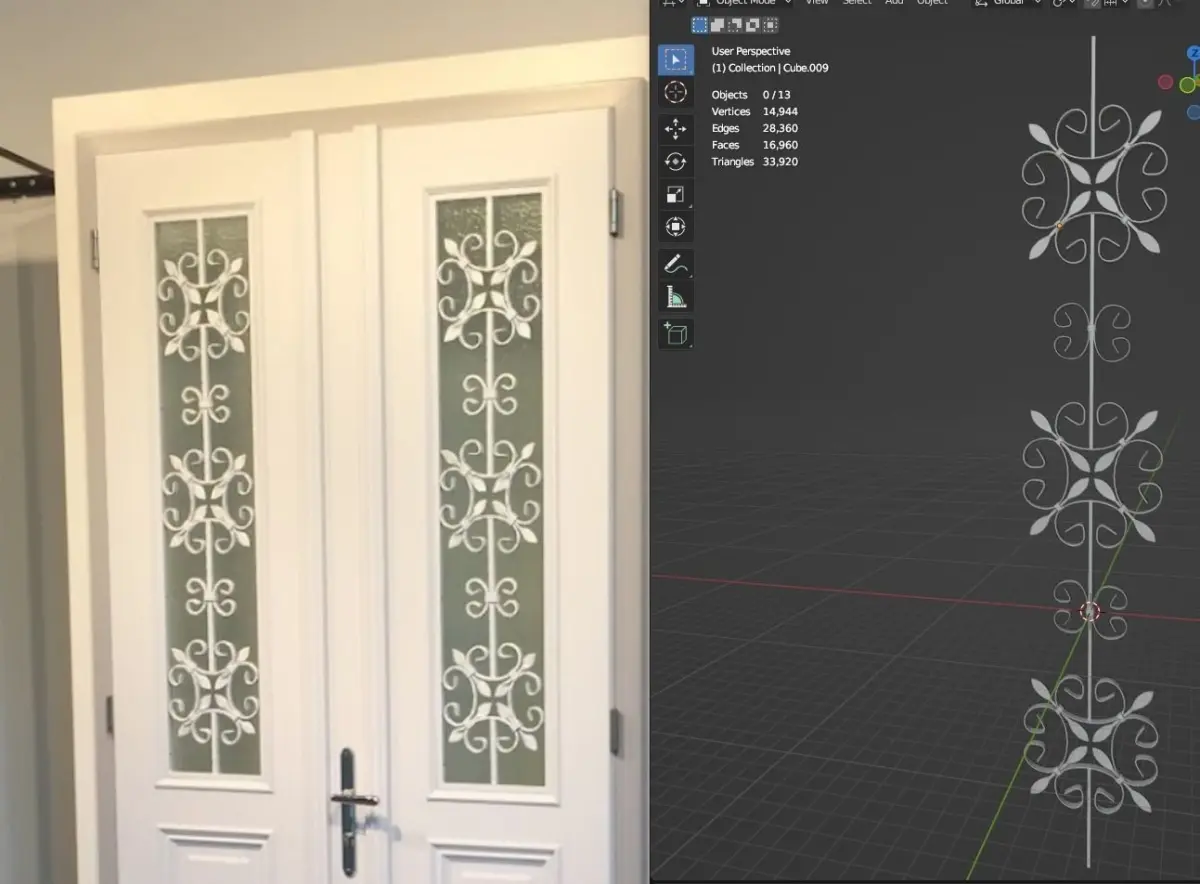Click the Vertices 14,944 statistic

(755, 112)
